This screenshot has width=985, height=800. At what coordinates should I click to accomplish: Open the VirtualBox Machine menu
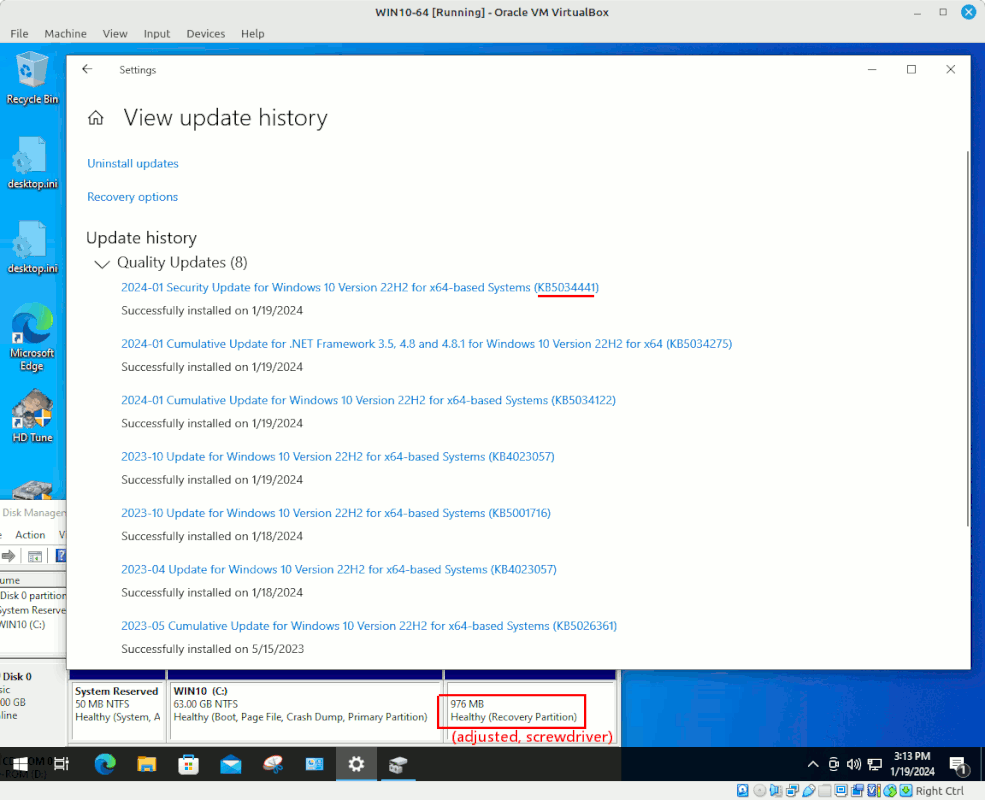point(65,33)
